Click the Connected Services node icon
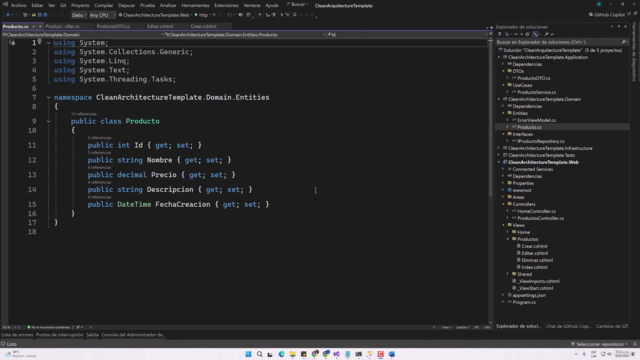Image resolution: width=640 pixels, height=360 pixels. click(509, 169)
